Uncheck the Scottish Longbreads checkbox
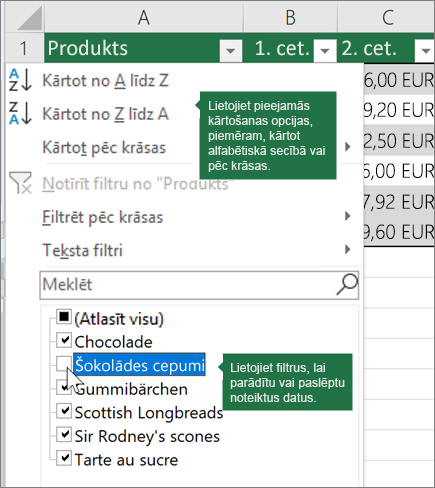Viewport: 435px width, 488px height. click(x=63, y=411)
